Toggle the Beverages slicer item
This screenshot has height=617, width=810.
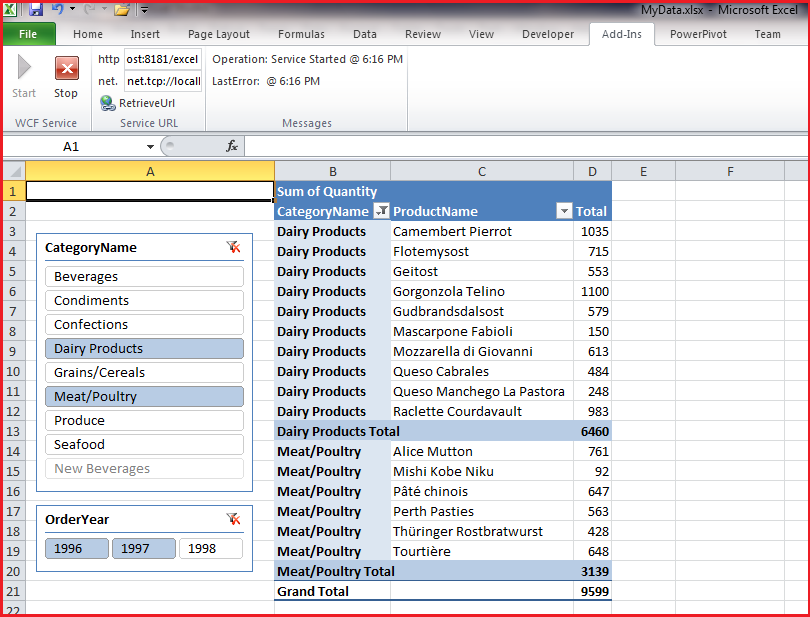tap(144, 276)
